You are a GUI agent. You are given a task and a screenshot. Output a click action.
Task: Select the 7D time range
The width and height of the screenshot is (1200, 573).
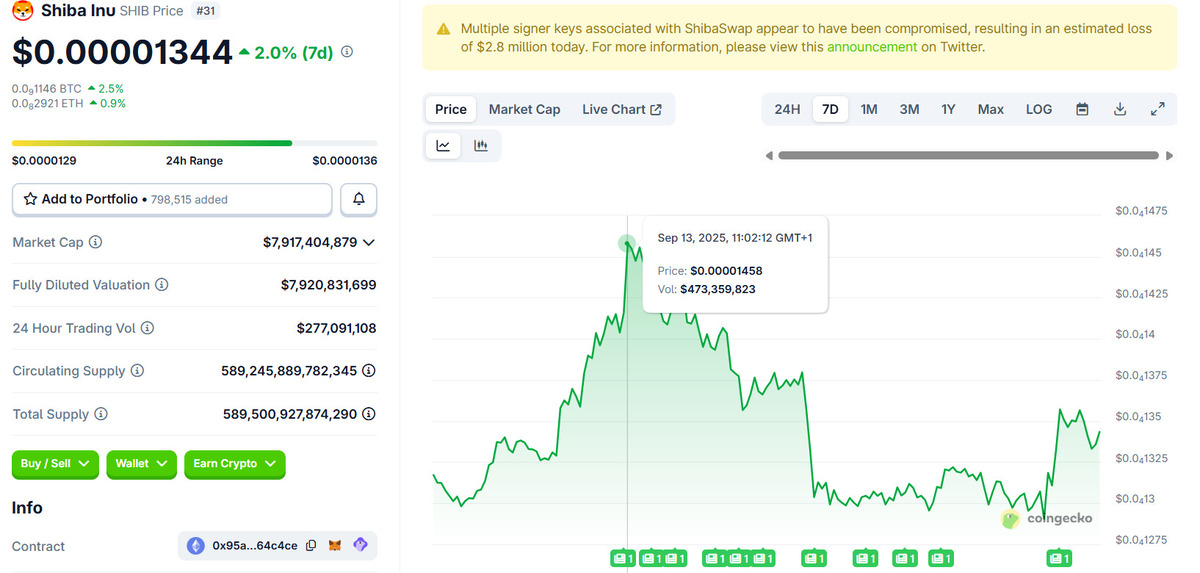pos(830,109)
